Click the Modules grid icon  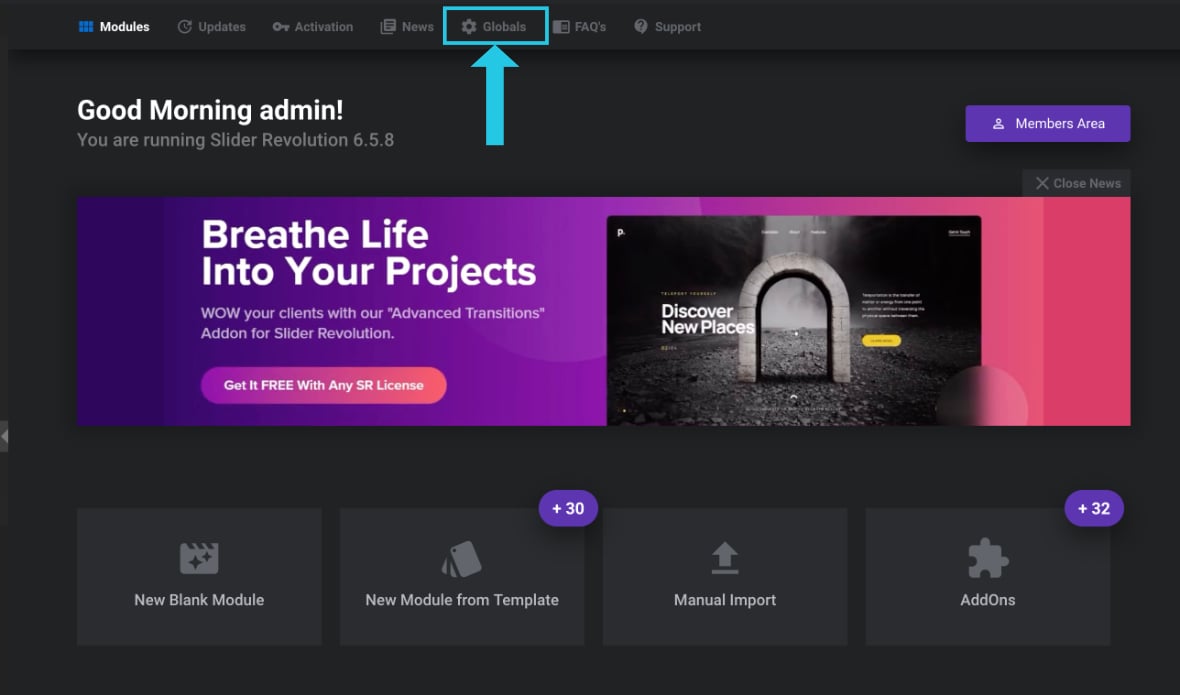86,27
